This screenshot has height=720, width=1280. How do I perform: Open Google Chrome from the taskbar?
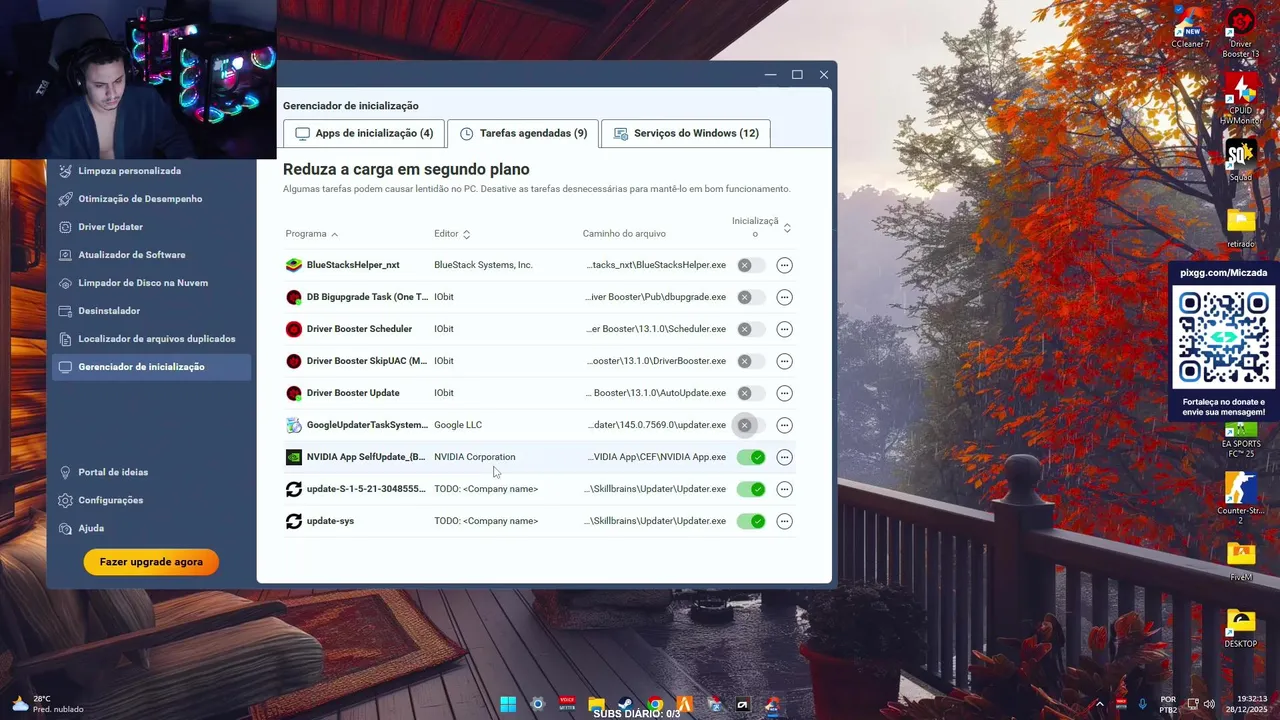tap(655, 704)
